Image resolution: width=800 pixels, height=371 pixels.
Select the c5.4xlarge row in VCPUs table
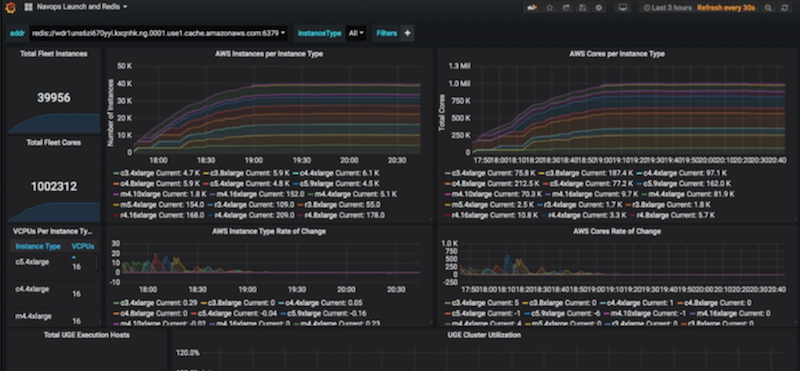[54, 263]
